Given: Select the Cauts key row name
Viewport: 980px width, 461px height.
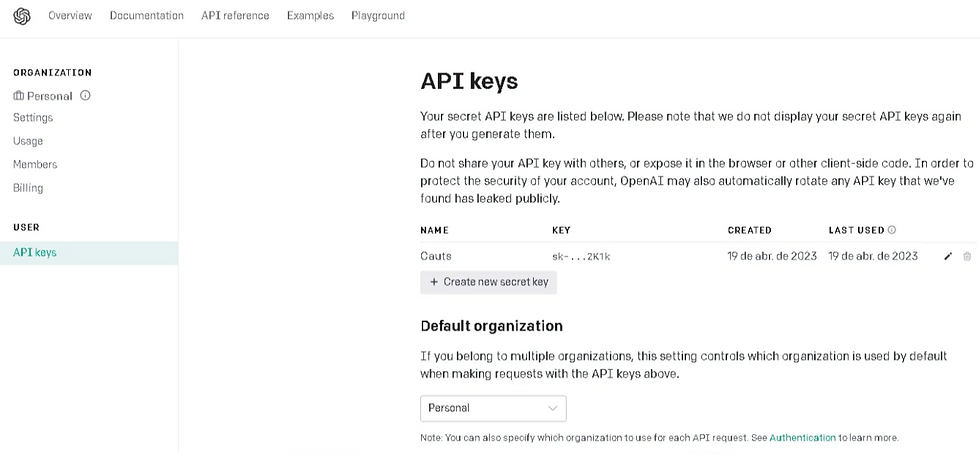Looking at the screenshot, I should (x=436, y=256).
